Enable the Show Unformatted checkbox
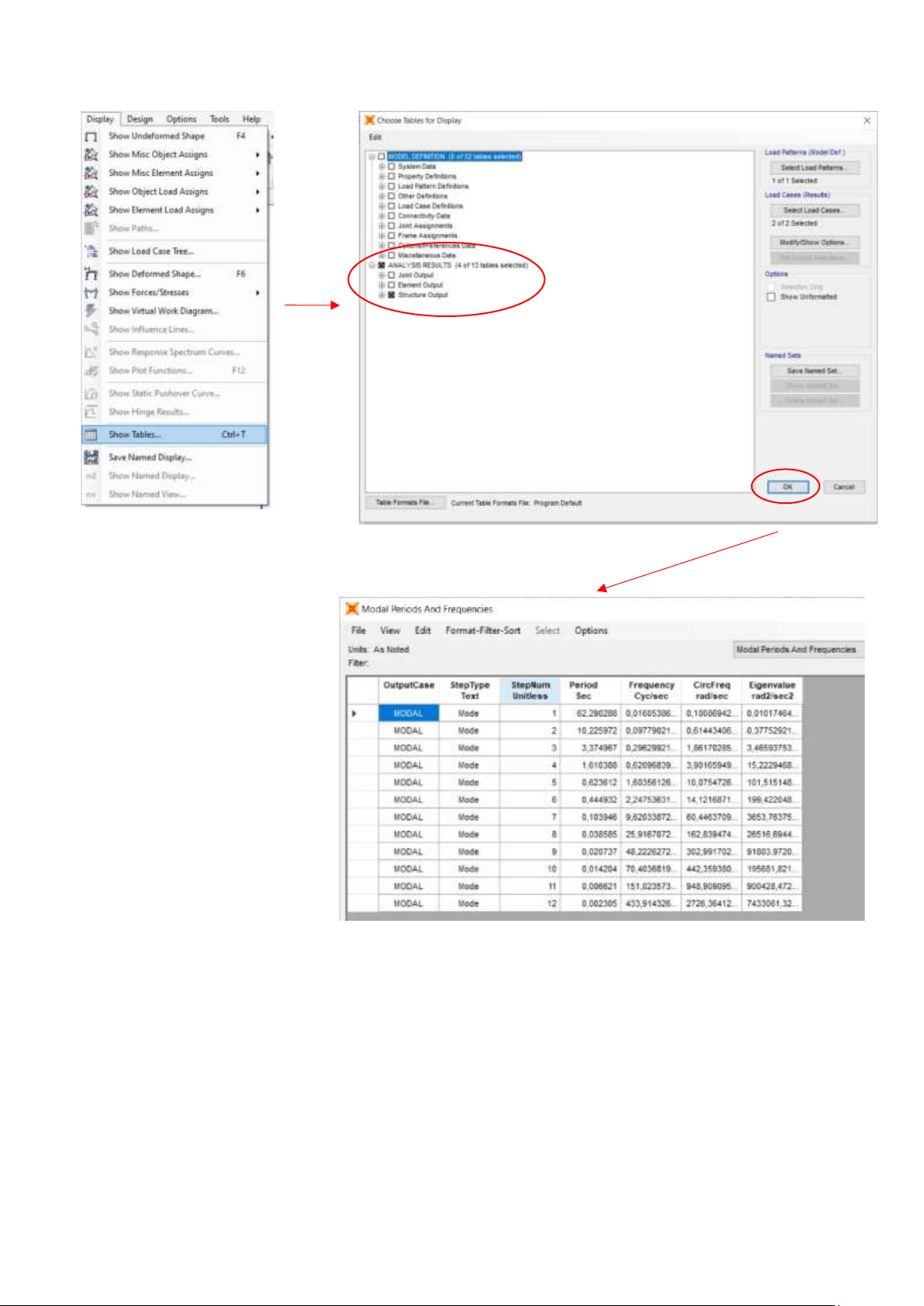Image resolution: width=924 pixels, height=1306 pixels. pos(771,297)
